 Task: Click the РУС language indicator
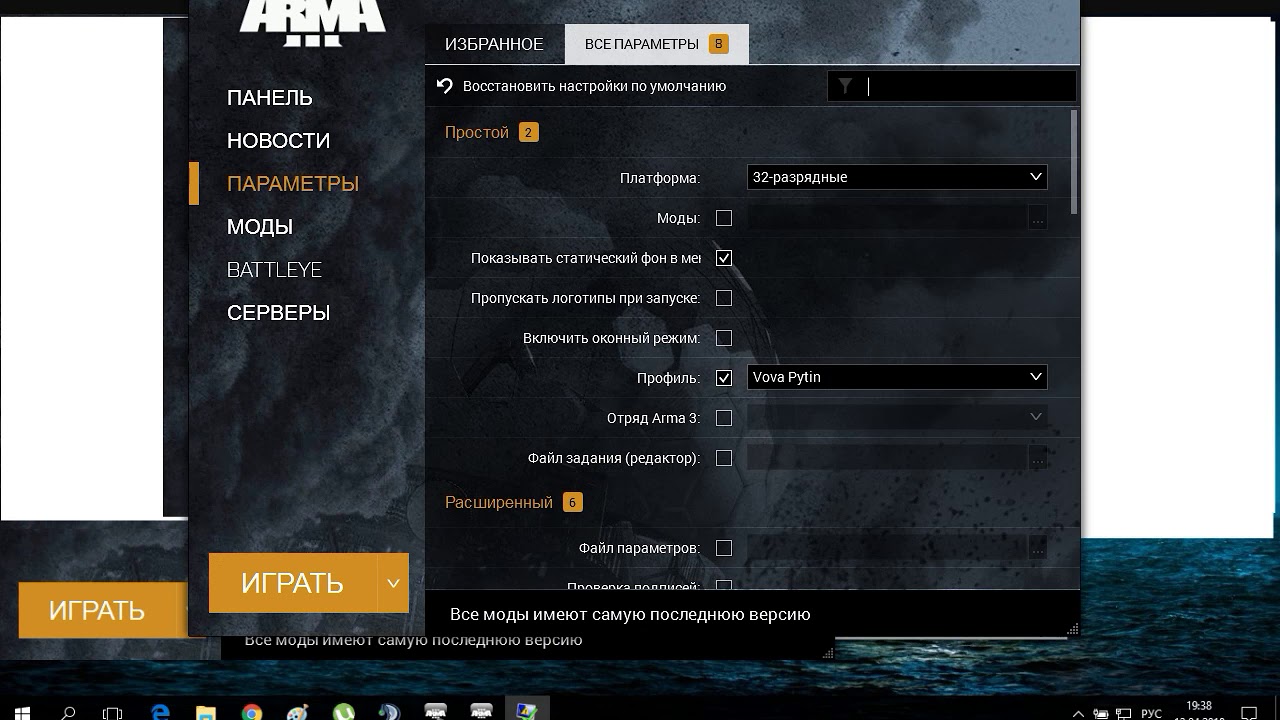pos(1151,713)
